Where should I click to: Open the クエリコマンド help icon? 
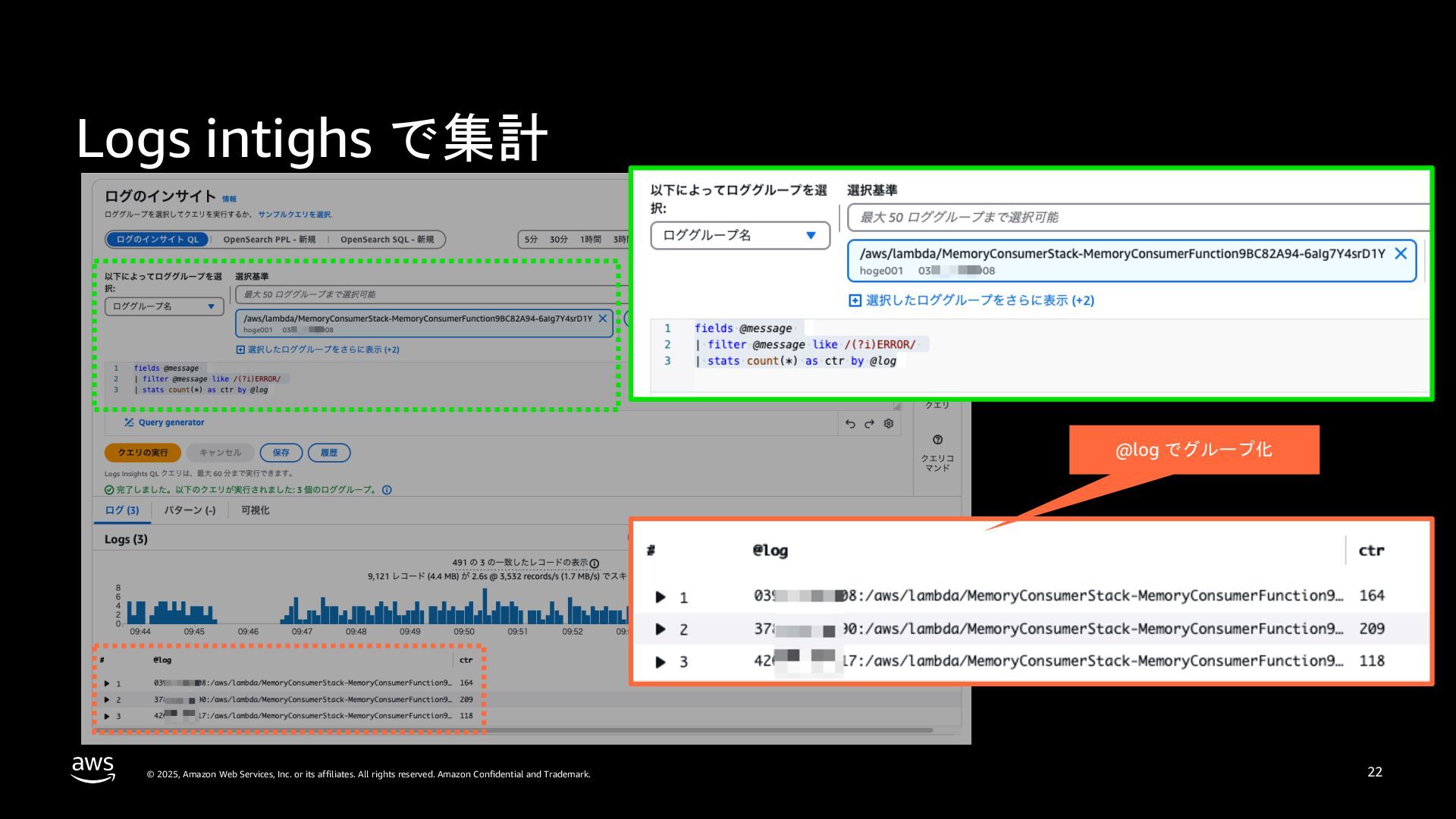pyautogui.click(x=937, y=440)
